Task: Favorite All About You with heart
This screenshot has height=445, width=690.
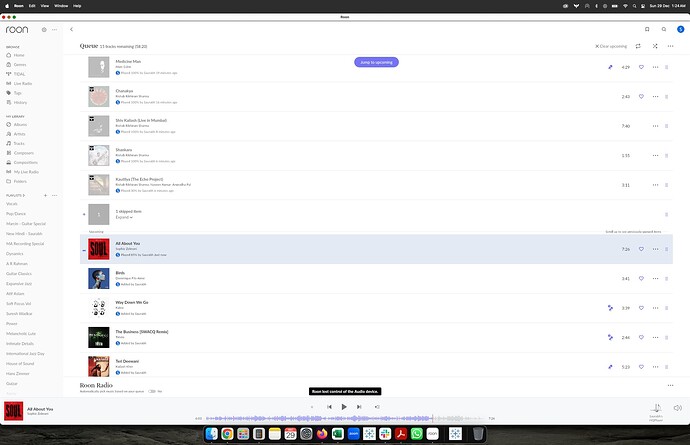Action: [x=641, y=249]
